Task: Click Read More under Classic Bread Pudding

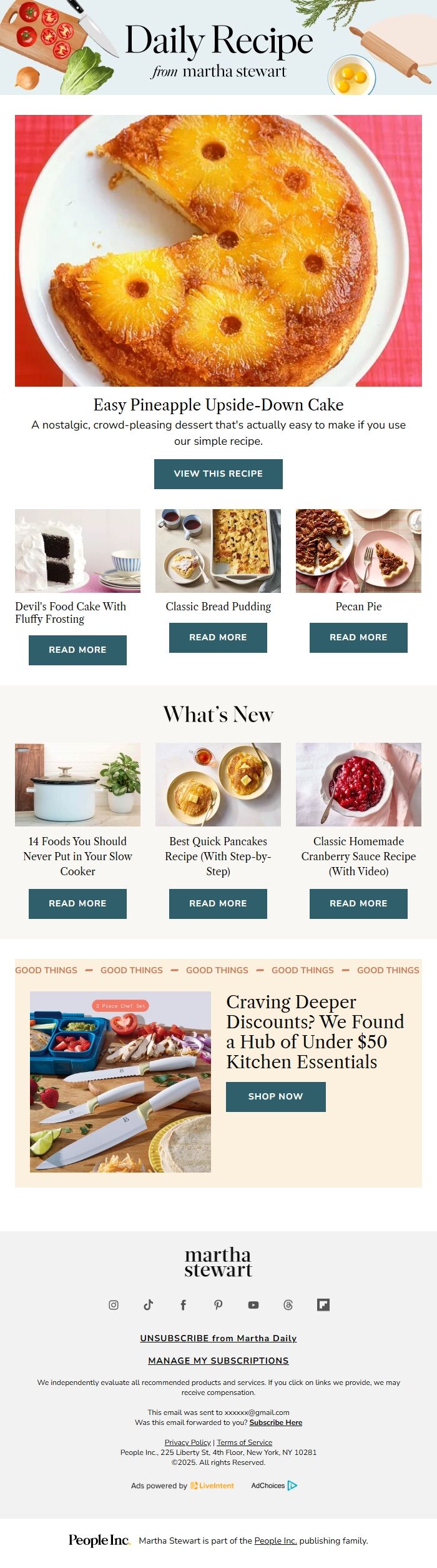Action: [x=218, y=637]
